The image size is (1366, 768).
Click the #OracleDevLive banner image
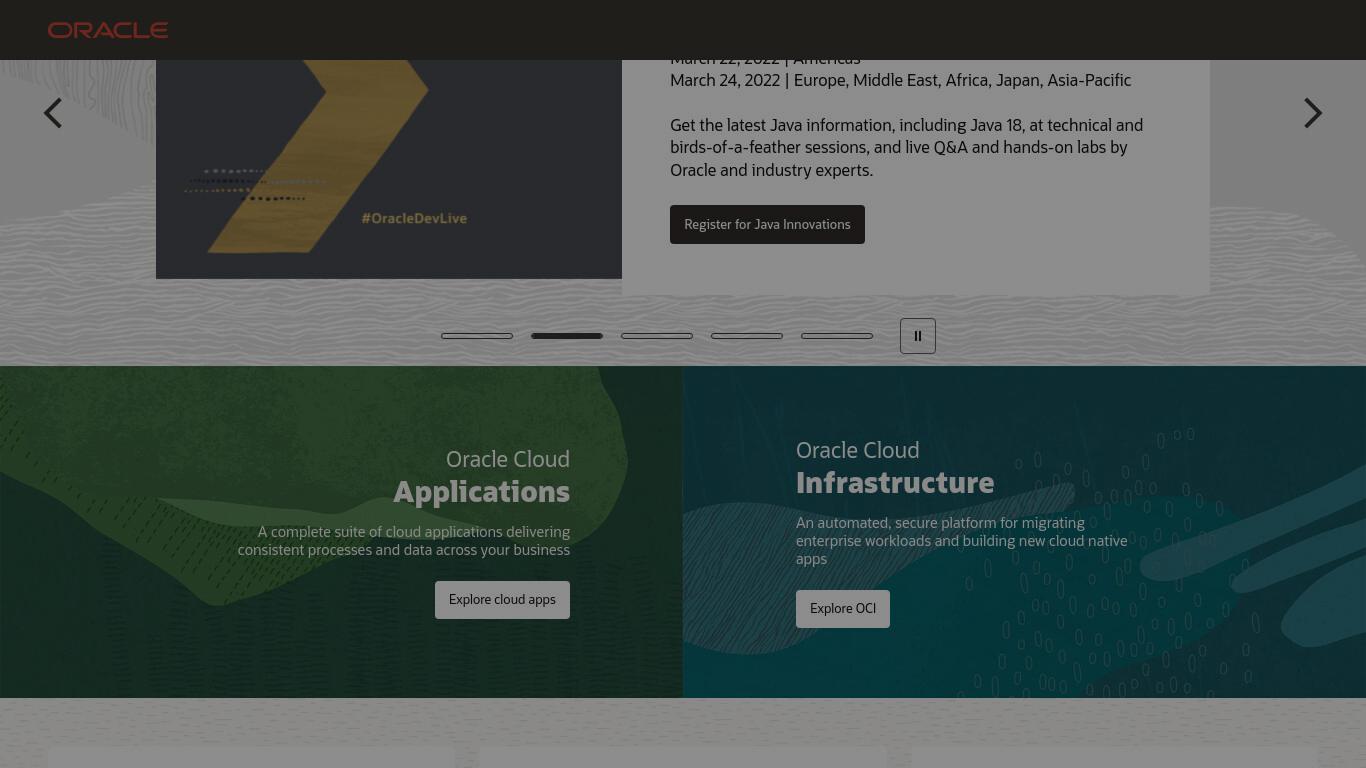389,169
